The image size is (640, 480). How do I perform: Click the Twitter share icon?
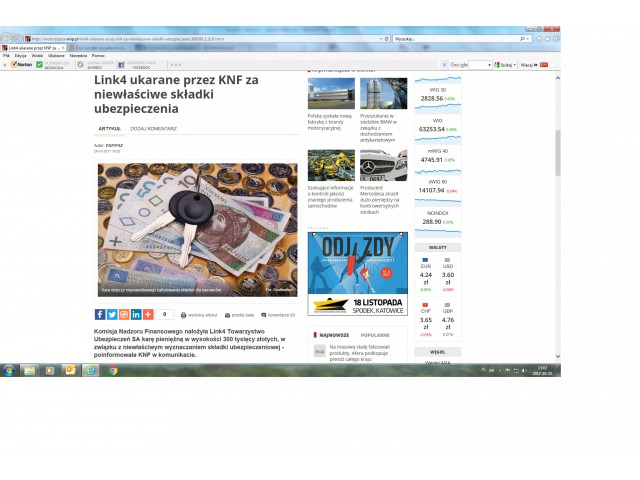click(x=112, y=314)
